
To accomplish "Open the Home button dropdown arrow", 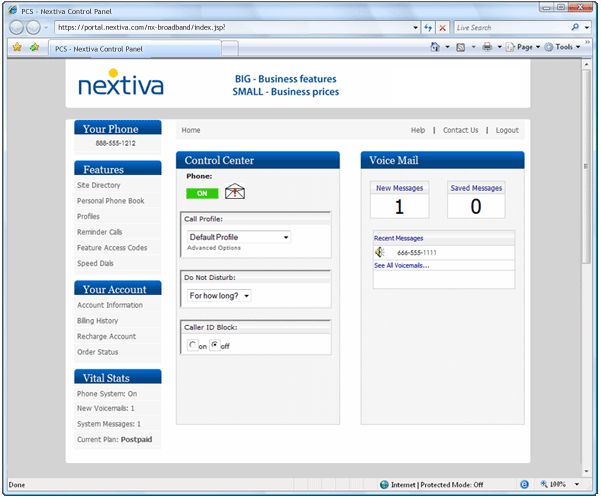I will (447, 47).
